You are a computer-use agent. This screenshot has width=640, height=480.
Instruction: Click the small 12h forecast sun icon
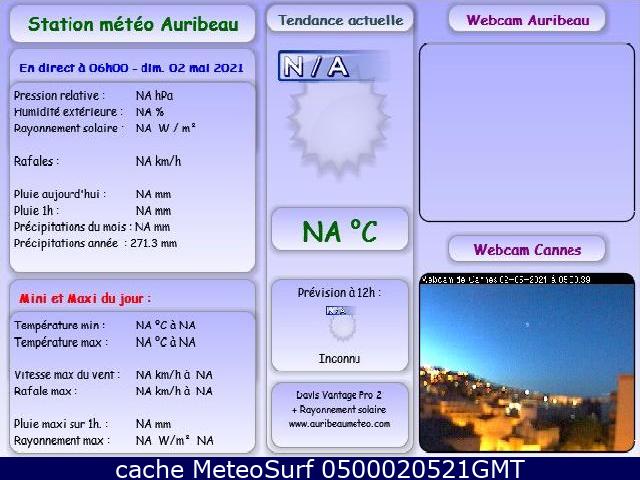342,327
